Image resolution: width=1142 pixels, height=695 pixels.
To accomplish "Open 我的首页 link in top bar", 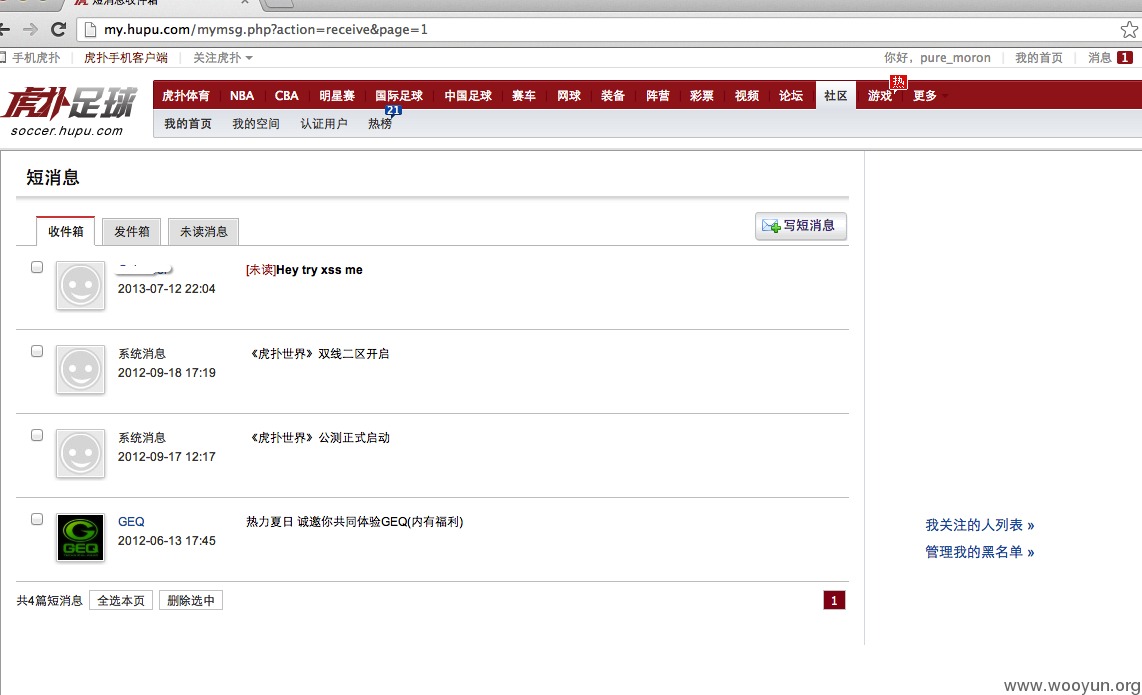I will pyautogui.click(x=1039, y=58).
